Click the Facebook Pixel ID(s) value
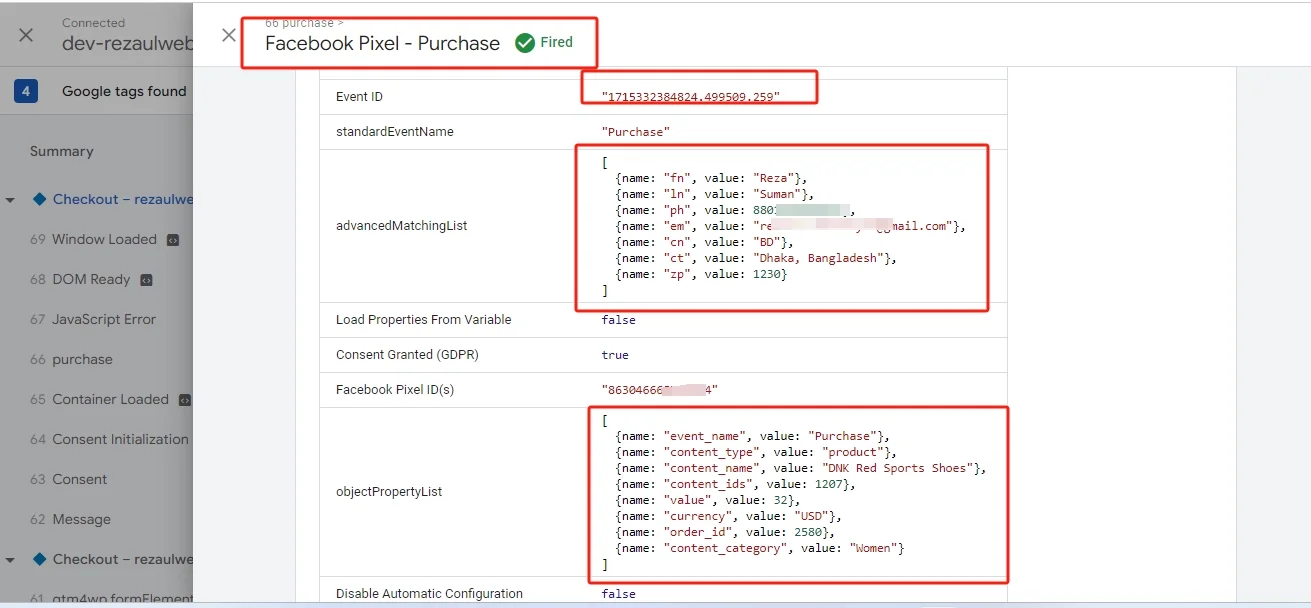Image resolution: width=1311 pixels, height=608 pixels. tap(659, 390)
